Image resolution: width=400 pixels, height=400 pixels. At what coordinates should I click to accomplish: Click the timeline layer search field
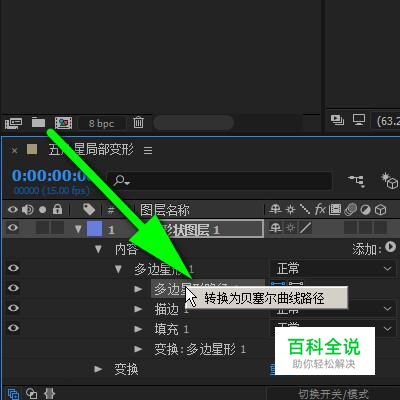coord(219,181)
